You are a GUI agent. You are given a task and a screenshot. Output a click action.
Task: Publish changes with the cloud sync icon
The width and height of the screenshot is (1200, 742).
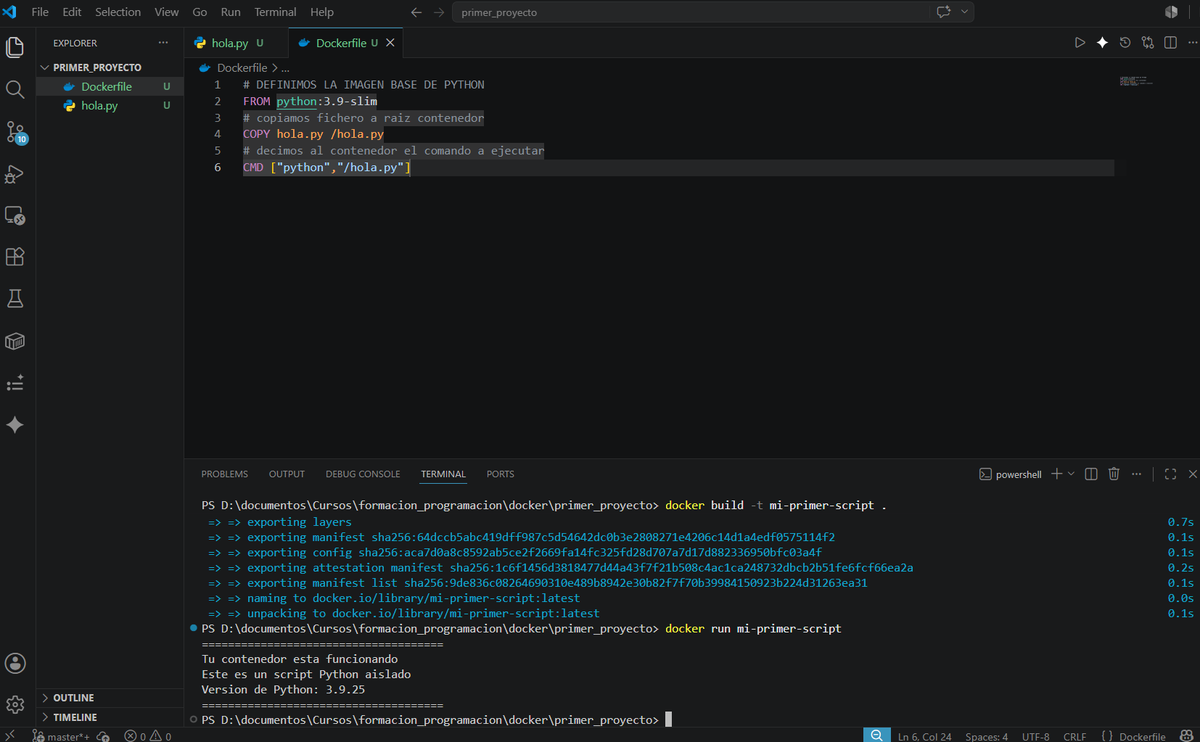103,736
